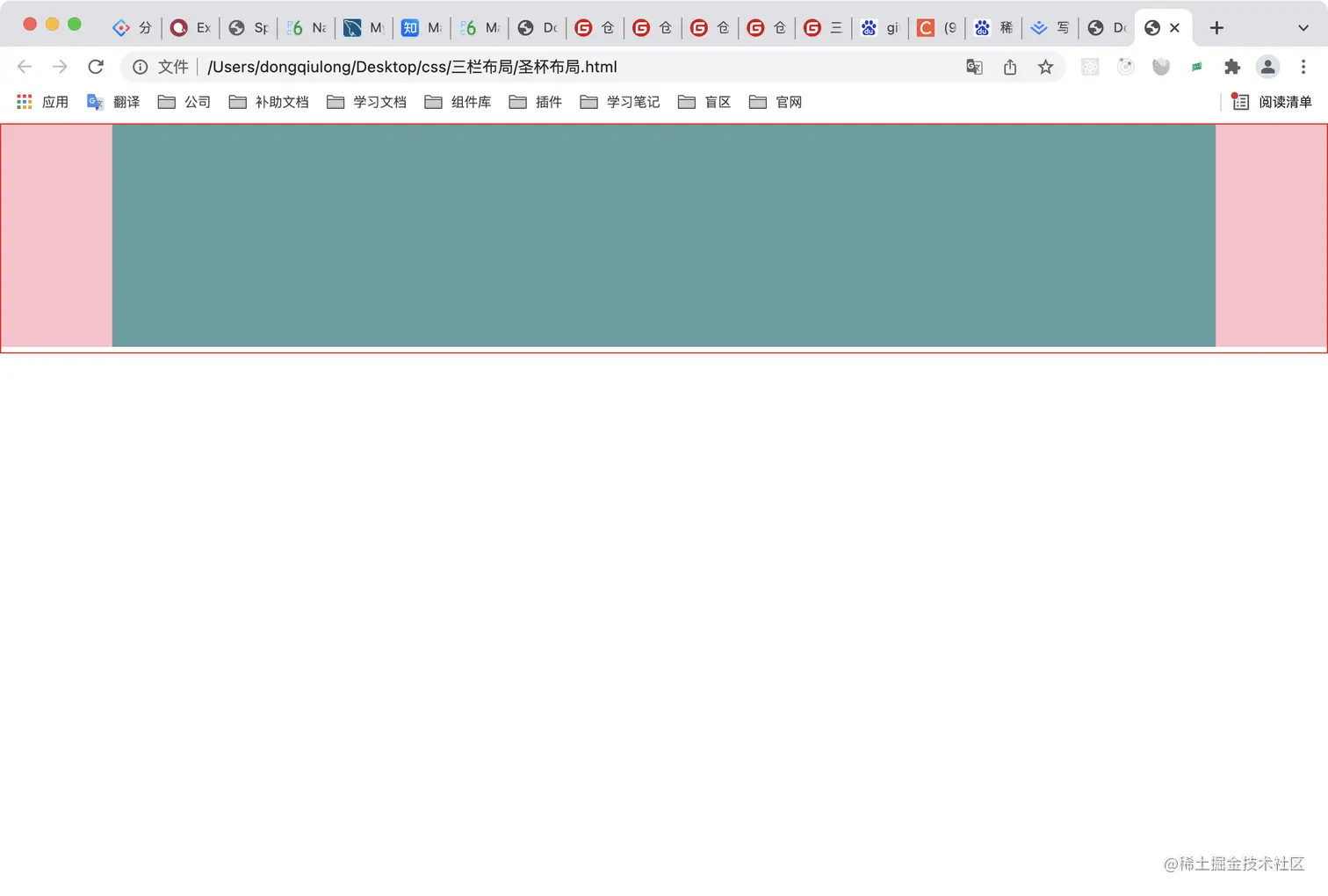This screenshot has width=1328, height=896.
Task: Switch to the MySQL dolphin icon tab
Action: point(364,28)
